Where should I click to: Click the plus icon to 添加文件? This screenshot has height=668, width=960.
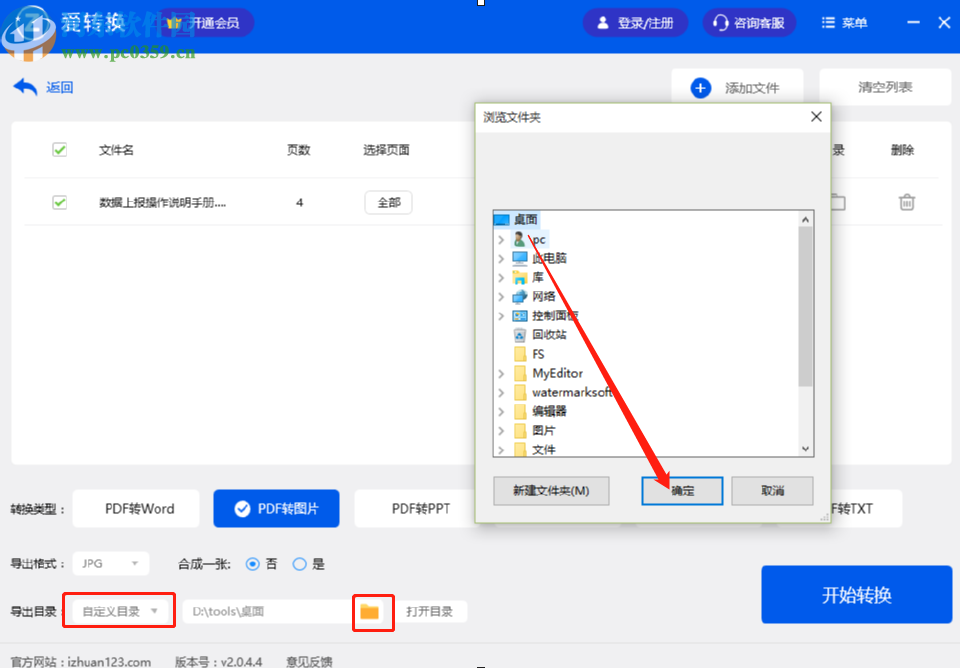tap(699, 87)
